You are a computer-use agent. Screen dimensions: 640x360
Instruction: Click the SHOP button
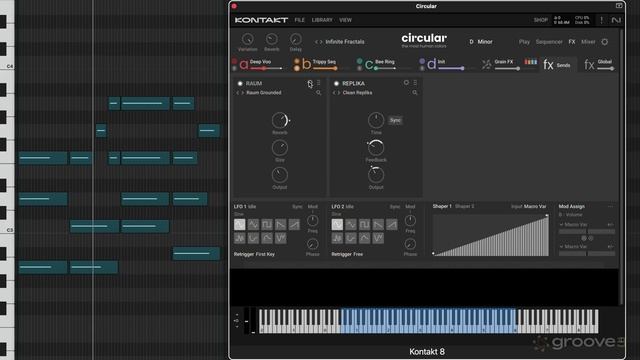click(540, 20)
